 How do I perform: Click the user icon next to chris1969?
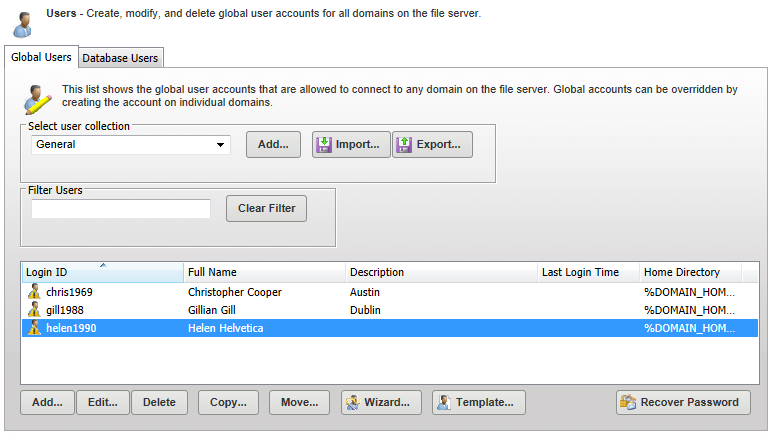point(34,292)
